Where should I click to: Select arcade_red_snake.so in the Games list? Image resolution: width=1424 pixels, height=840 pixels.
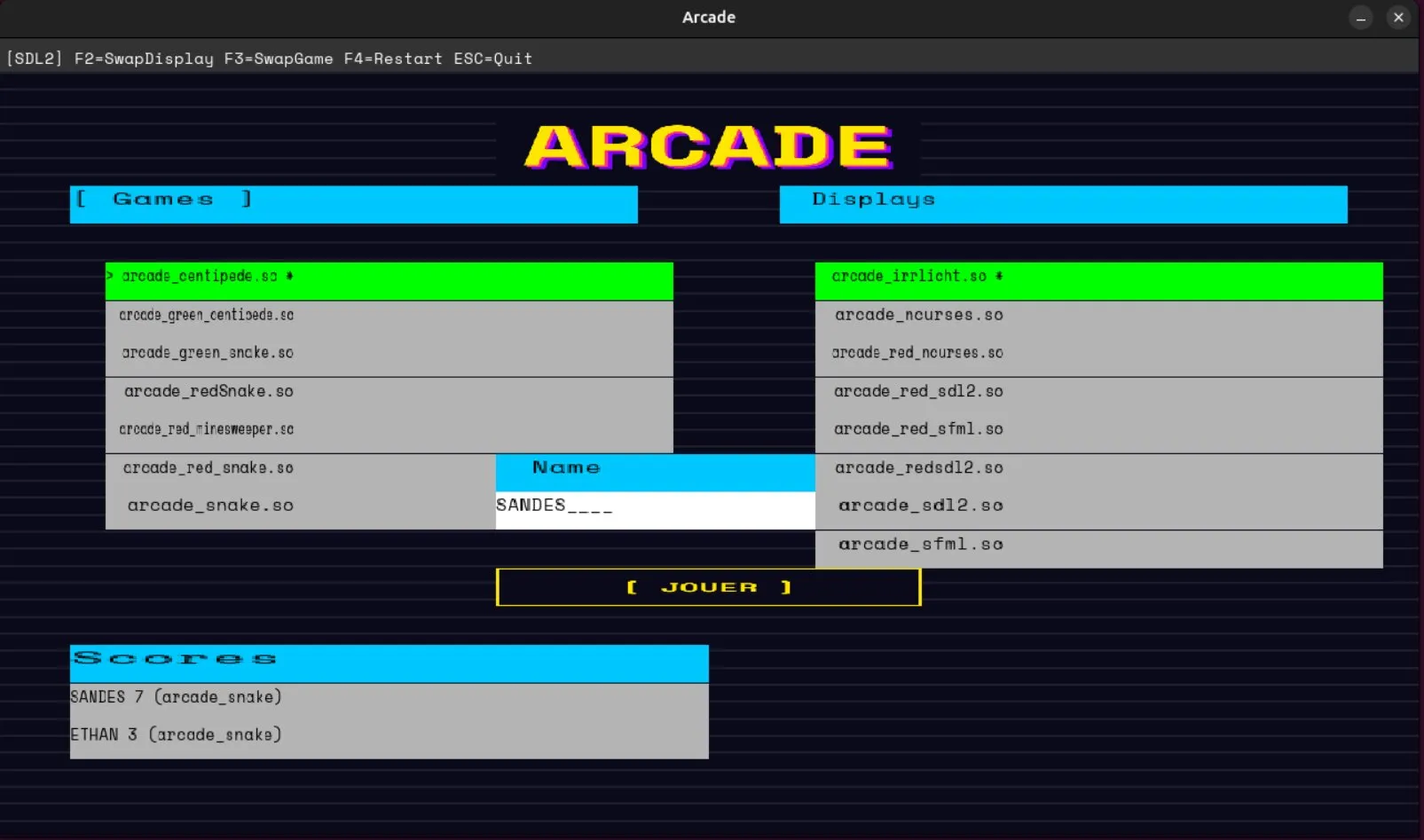point(300,473)
